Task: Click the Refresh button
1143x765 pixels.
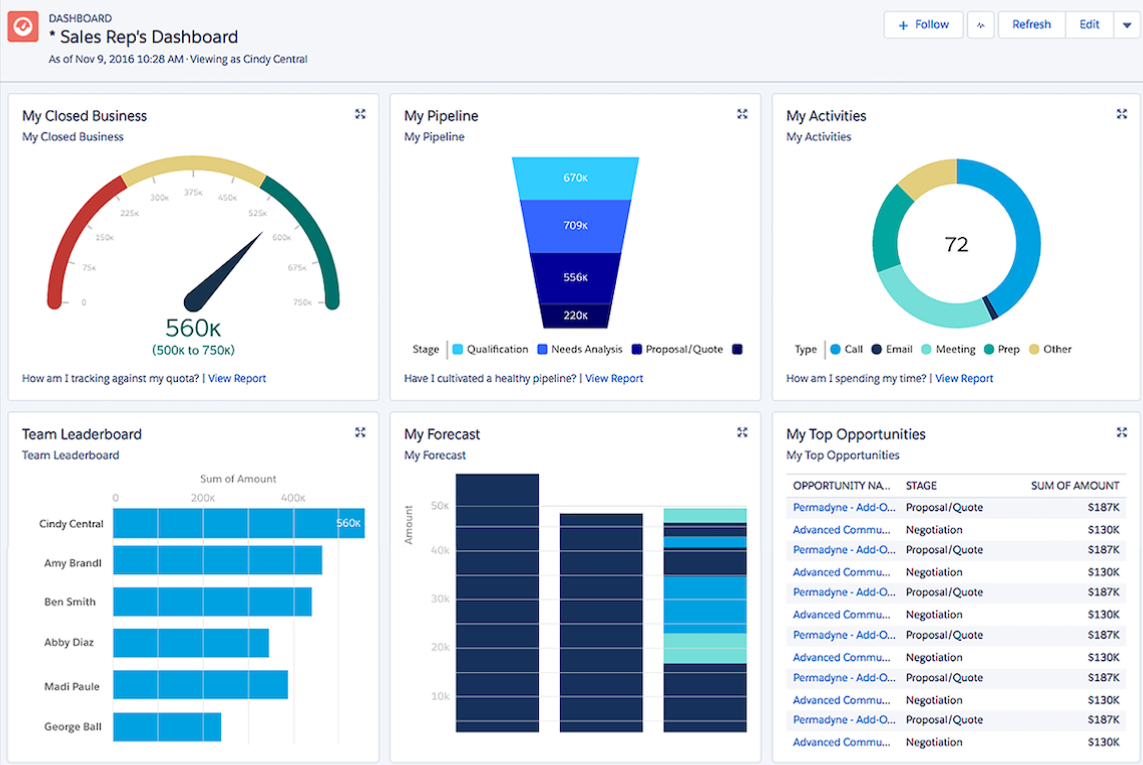Action: [x=1031, y=25]
